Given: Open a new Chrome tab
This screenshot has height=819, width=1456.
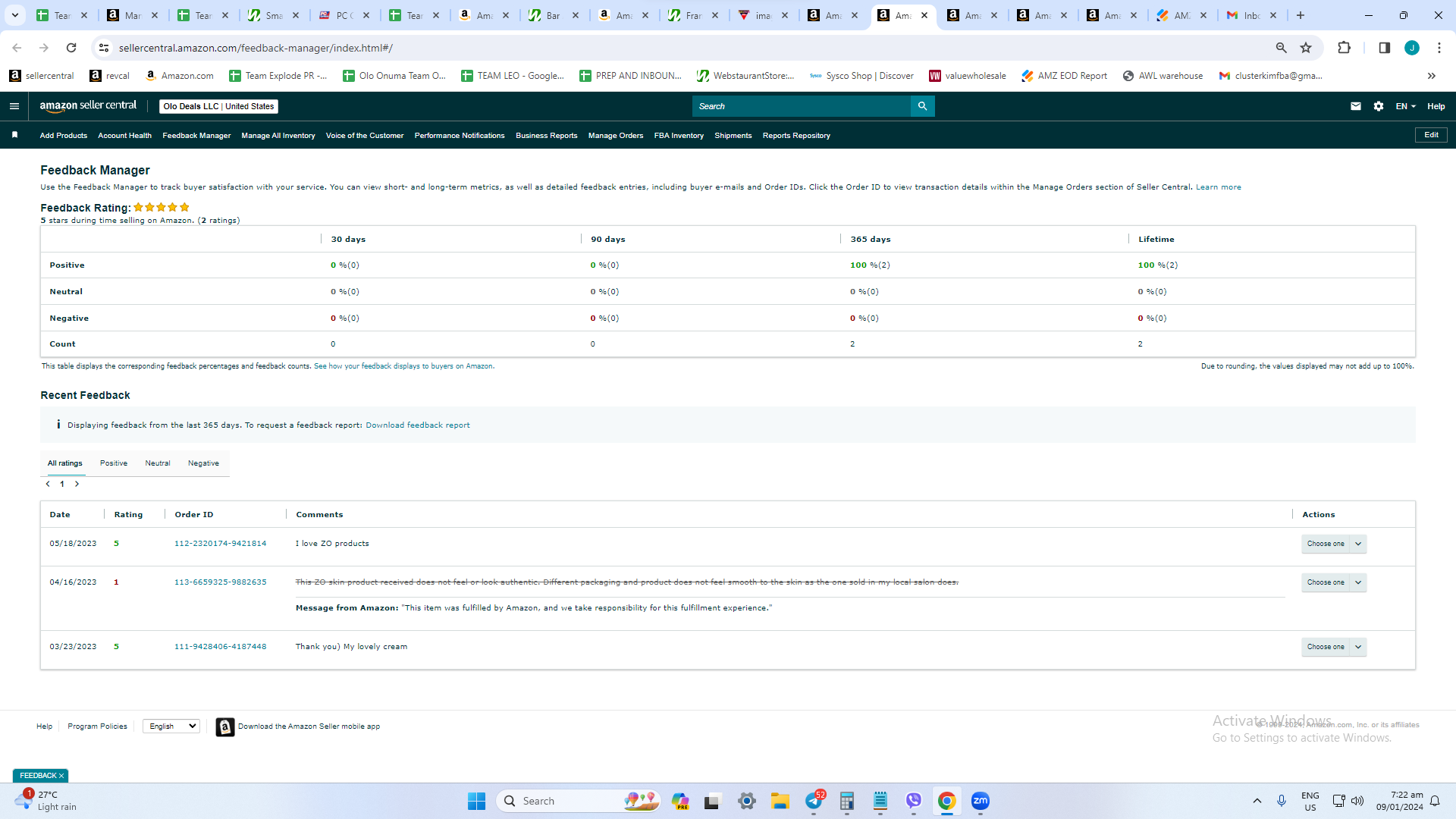Looking at the screenshot, I should pos(1301,15).
